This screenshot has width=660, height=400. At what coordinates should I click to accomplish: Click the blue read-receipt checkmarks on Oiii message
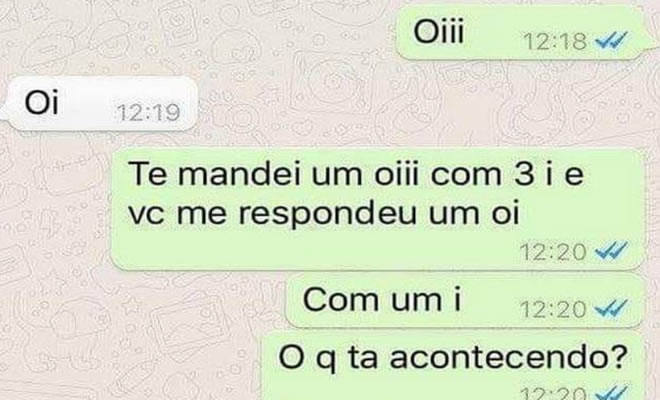pyautogui.click(x=611, y=41)
